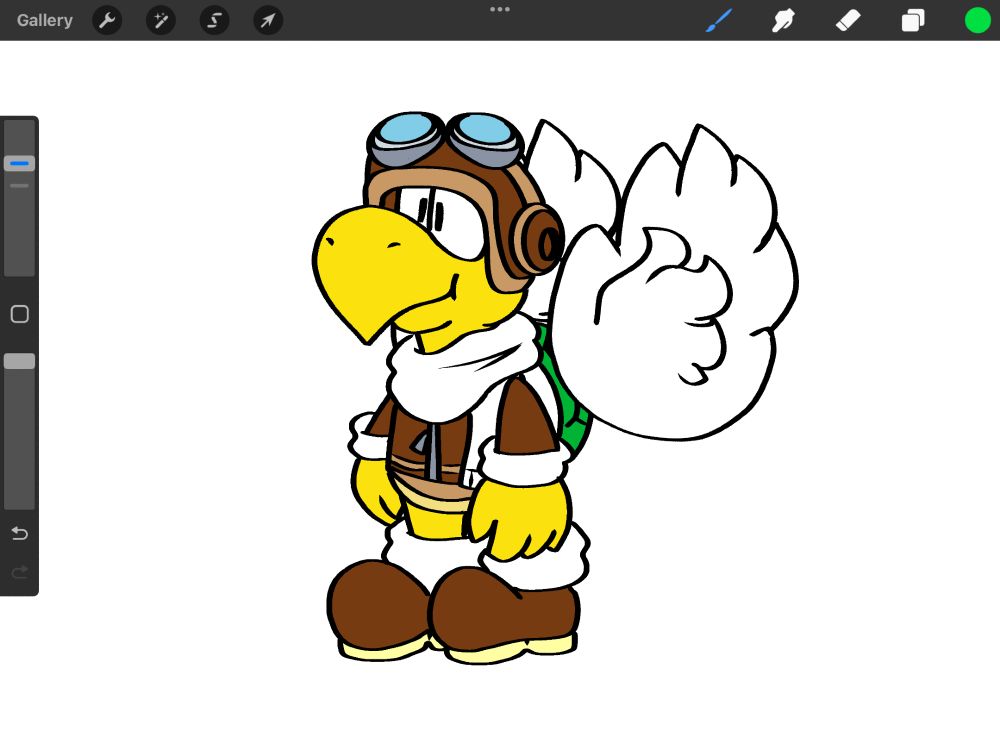This screenshot has height=750, width=1000.
Task: Tap the square modify button in sidebar
Action: tap(20, 314)
